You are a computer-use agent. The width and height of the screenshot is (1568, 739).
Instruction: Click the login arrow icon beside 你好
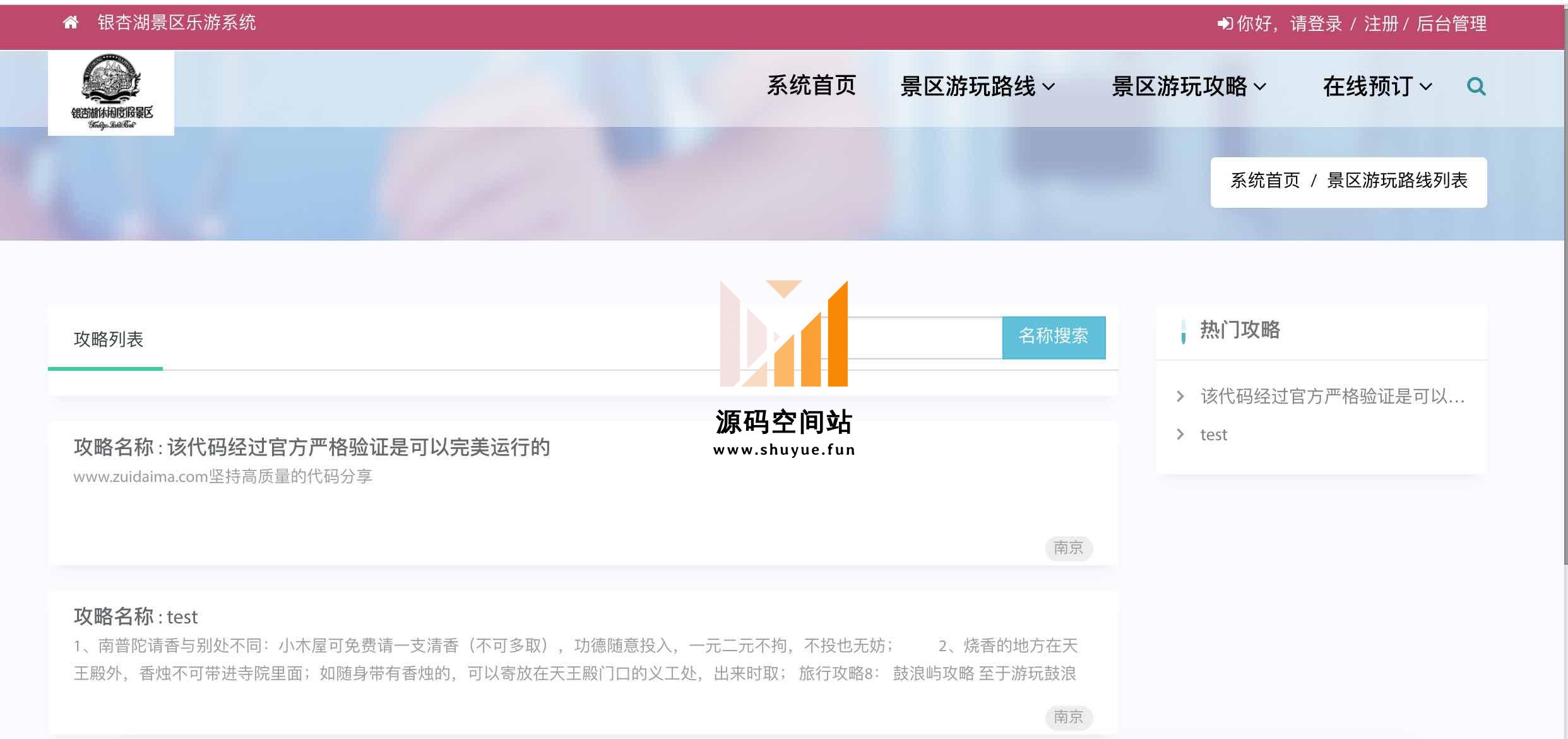1225,24
